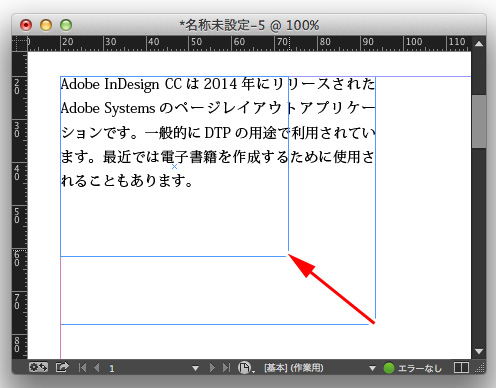Click the window resize grip corner
496x388 pixels.
click(x=480, y=368)
